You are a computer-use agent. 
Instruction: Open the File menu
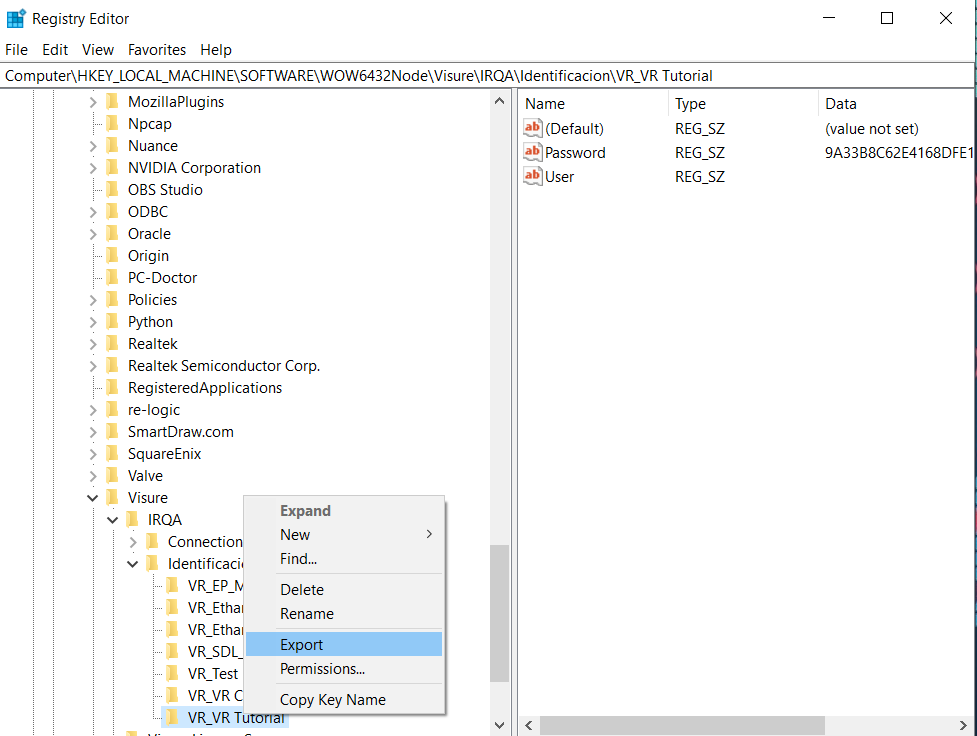[x=16, y=50]
